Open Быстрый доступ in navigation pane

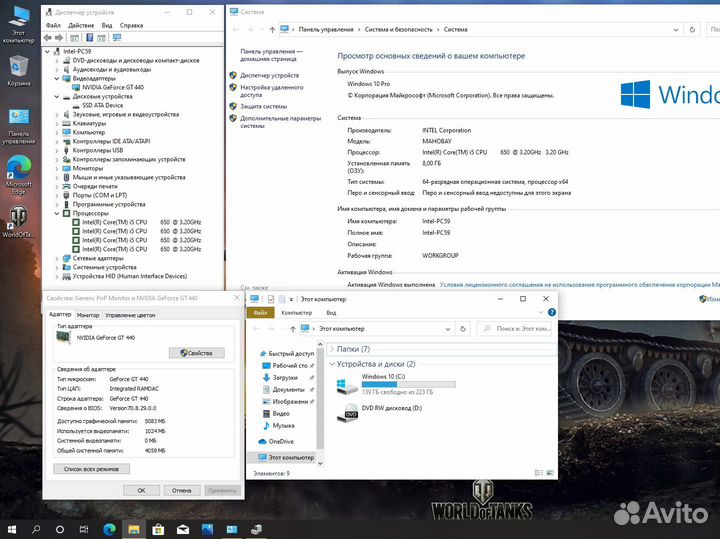click(287, 354)
